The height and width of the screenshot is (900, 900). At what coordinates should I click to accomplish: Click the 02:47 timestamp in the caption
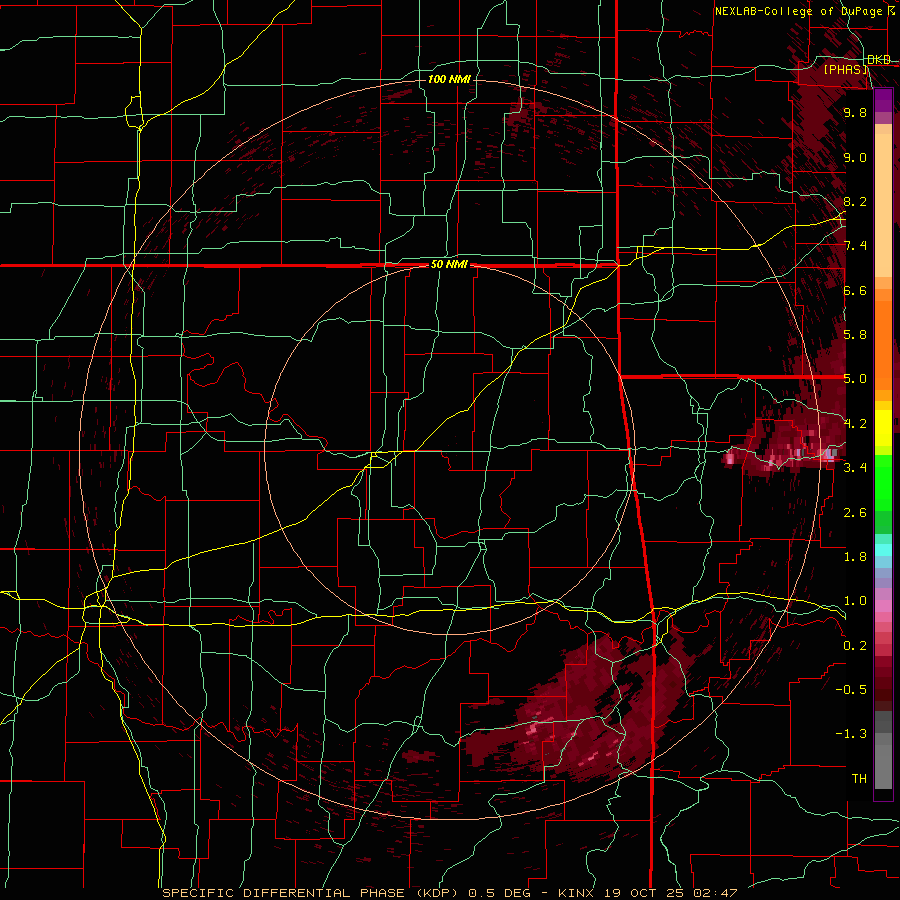point(715,893)
